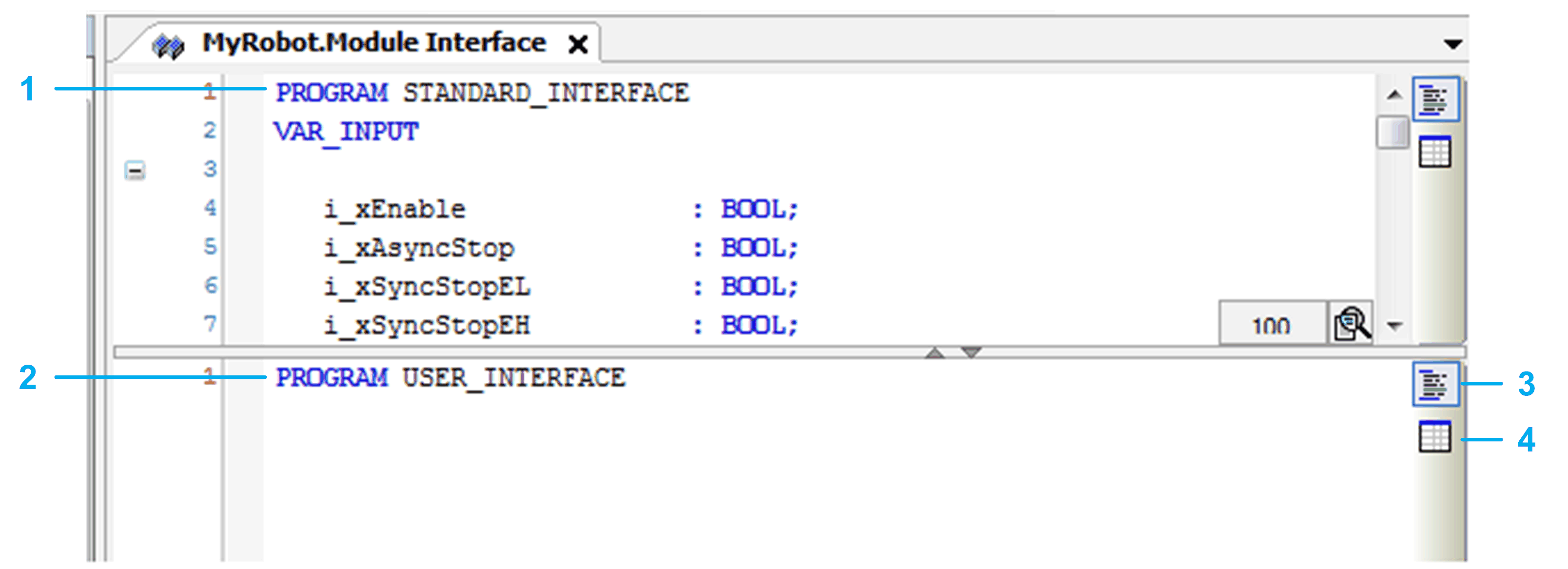Click the zoom magnifier icon
Screen dimensions: 1568x569
coord(1352,324)
